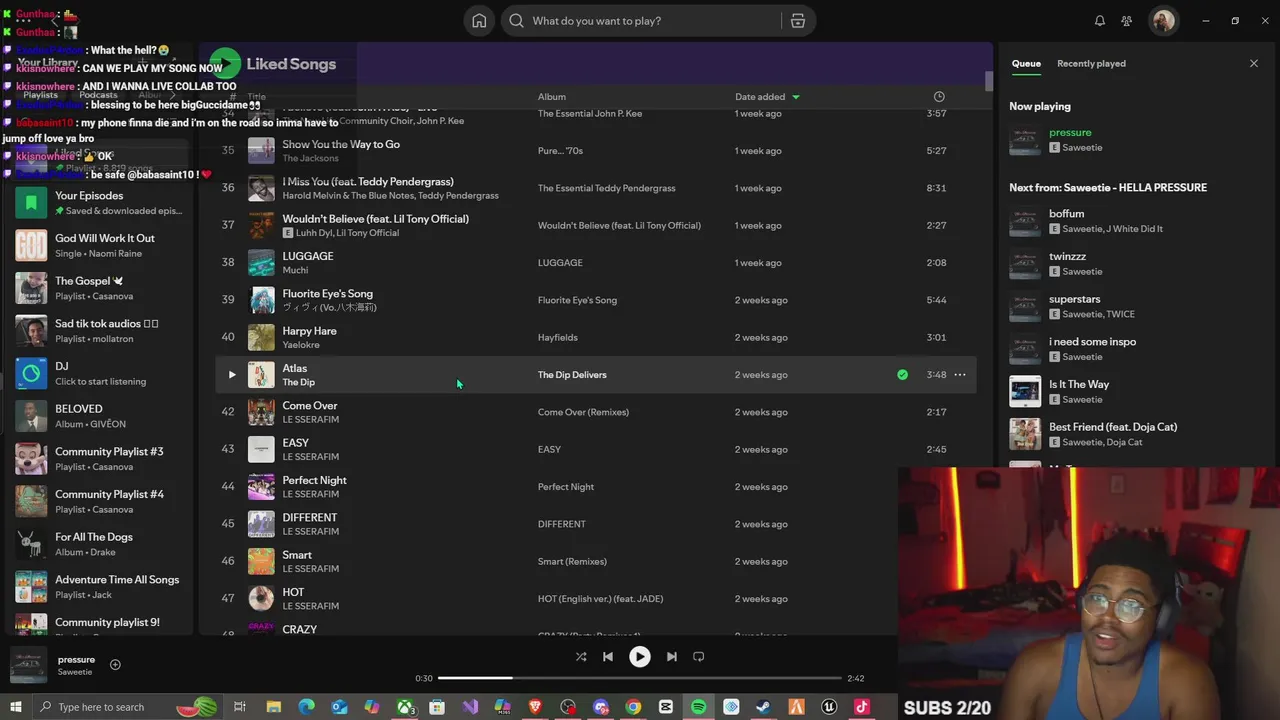Open Sad tik tok audios playlist

point(100,331)
